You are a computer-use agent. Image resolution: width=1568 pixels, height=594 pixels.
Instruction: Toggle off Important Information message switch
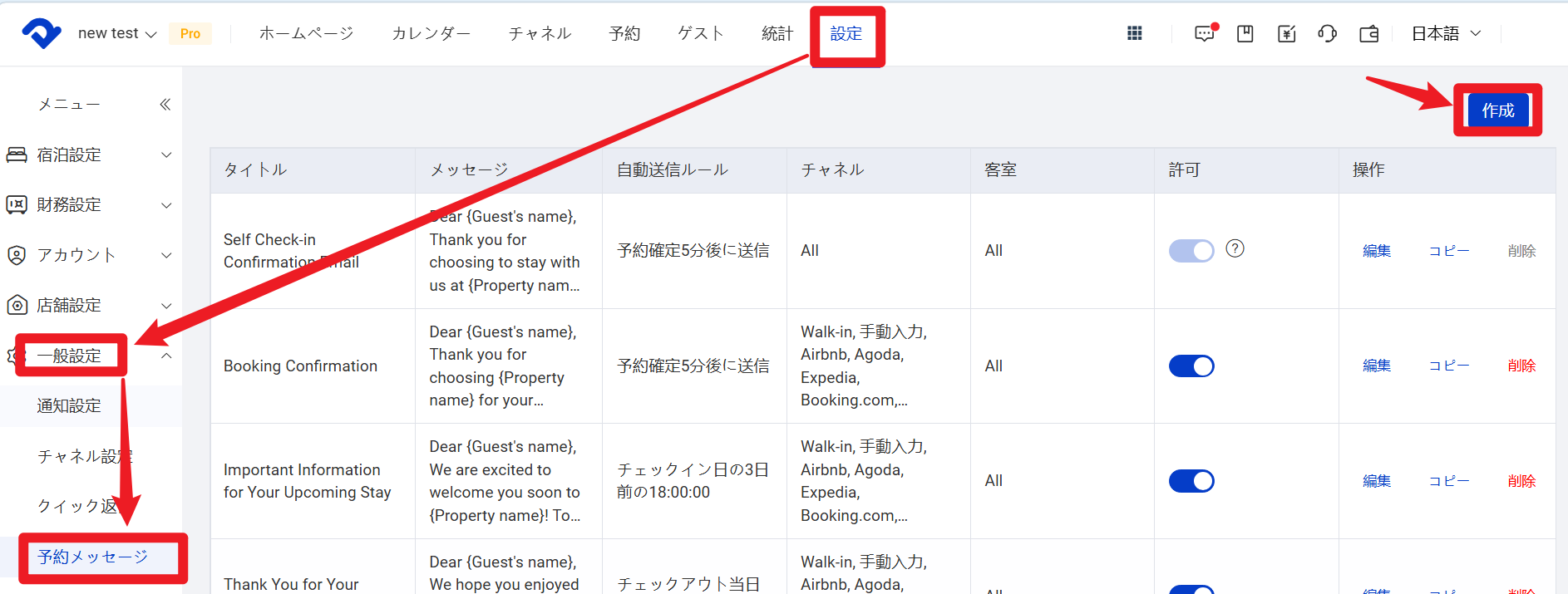[1191, 481]
